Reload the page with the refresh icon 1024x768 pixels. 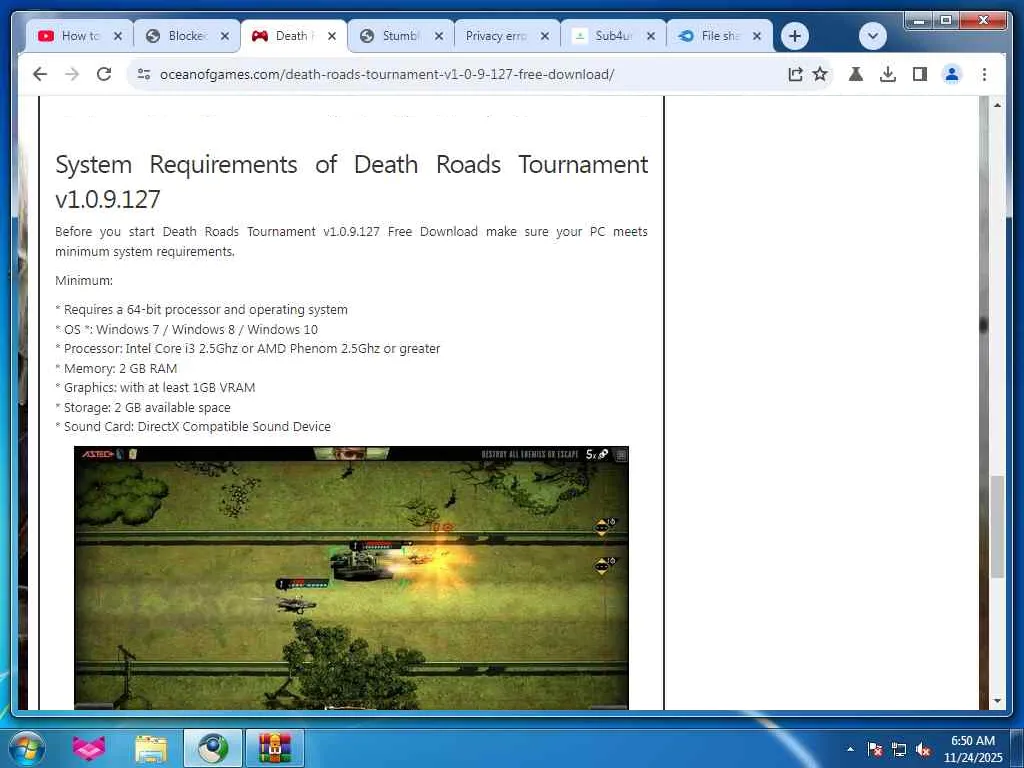coord(104,74)
